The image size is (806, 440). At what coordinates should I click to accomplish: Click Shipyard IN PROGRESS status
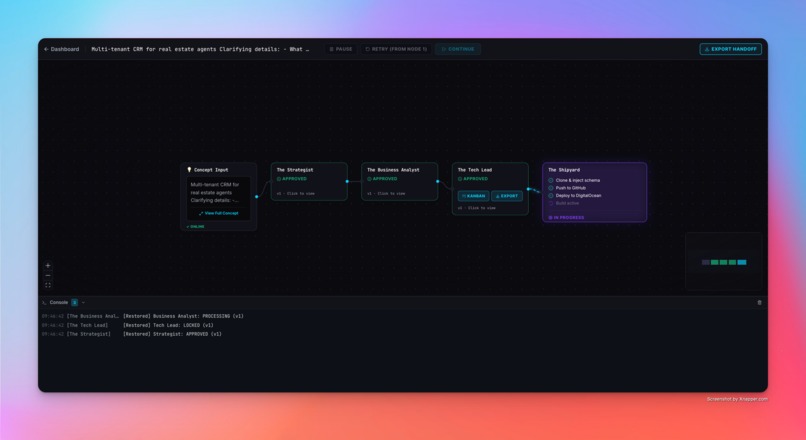pyautogui.click(x=566, y=218)
